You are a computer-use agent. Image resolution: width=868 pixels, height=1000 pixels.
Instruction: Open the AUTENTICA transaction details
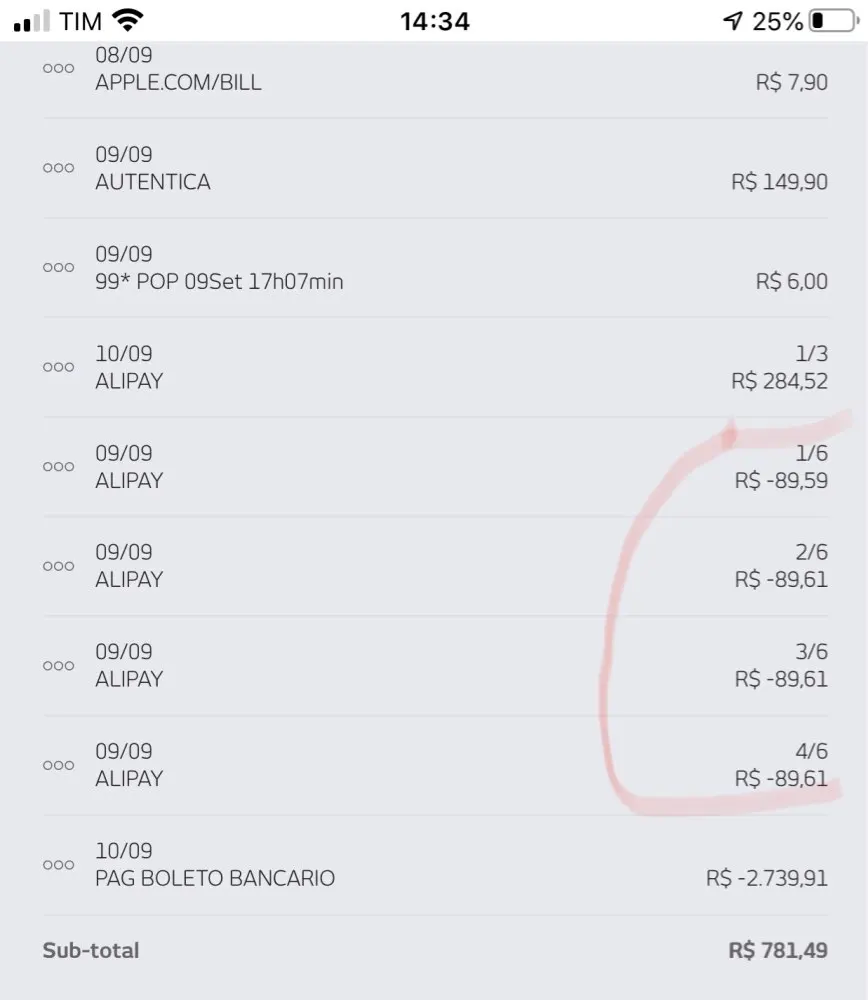[x=153, y=182]
